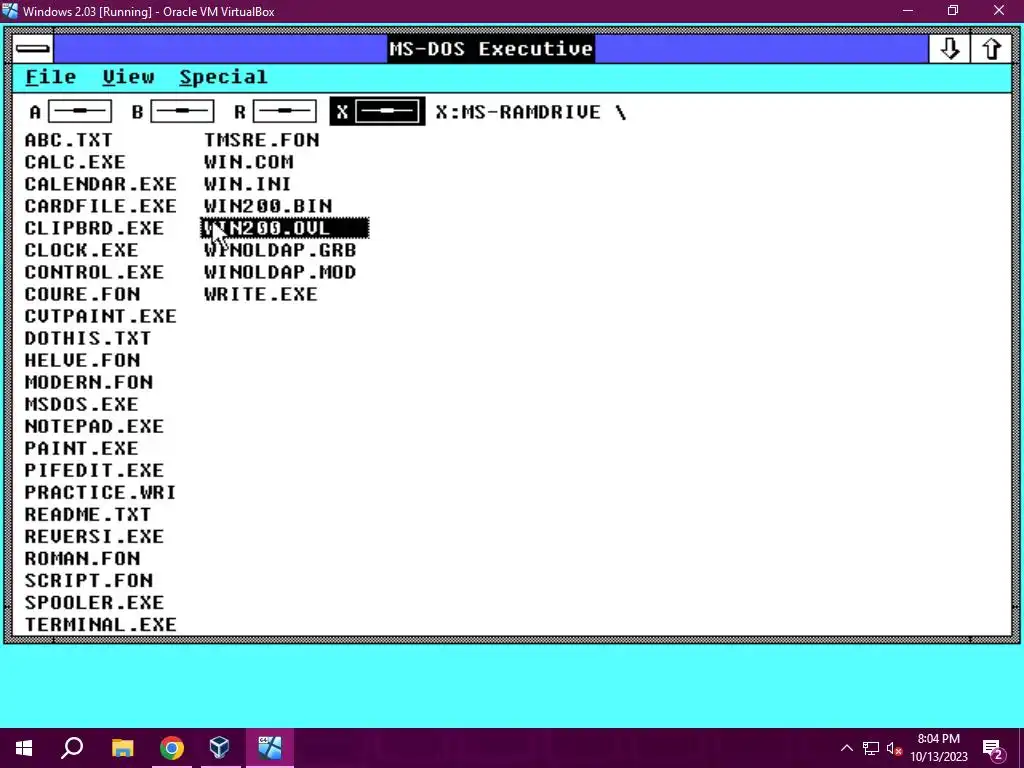Click the maximize up-arrow of MS-DOS Executive
Screen dimensions: 1024x768
click(991, 49)
